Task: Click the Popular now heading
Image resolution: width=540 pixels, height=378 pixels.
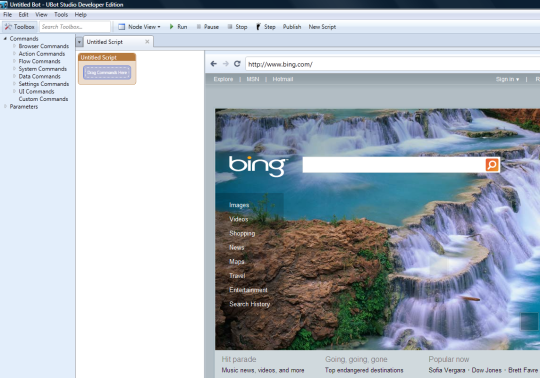Action: tap(449, 359)
